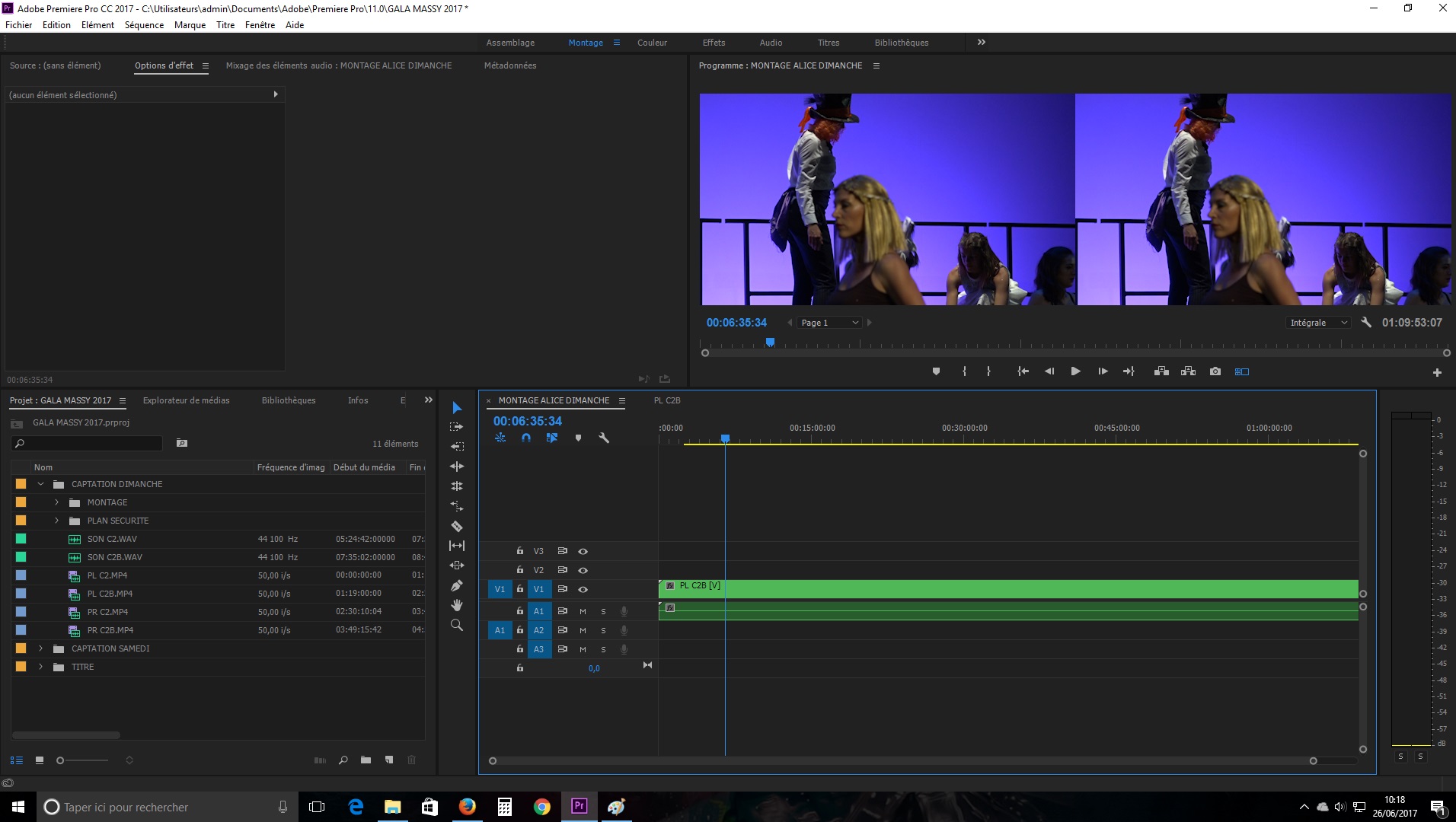Select the Zoom tool magnifier
Image resolution: width=1456 pixels, height=822 pixels.
[x=457, y=625]
